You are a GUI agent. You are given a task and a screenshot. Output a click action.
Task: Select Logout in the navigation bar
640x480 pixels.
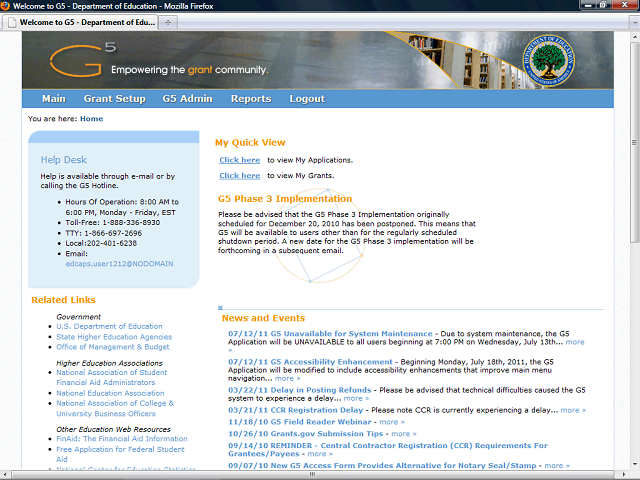pyautogui.click(x=307, y=99)
